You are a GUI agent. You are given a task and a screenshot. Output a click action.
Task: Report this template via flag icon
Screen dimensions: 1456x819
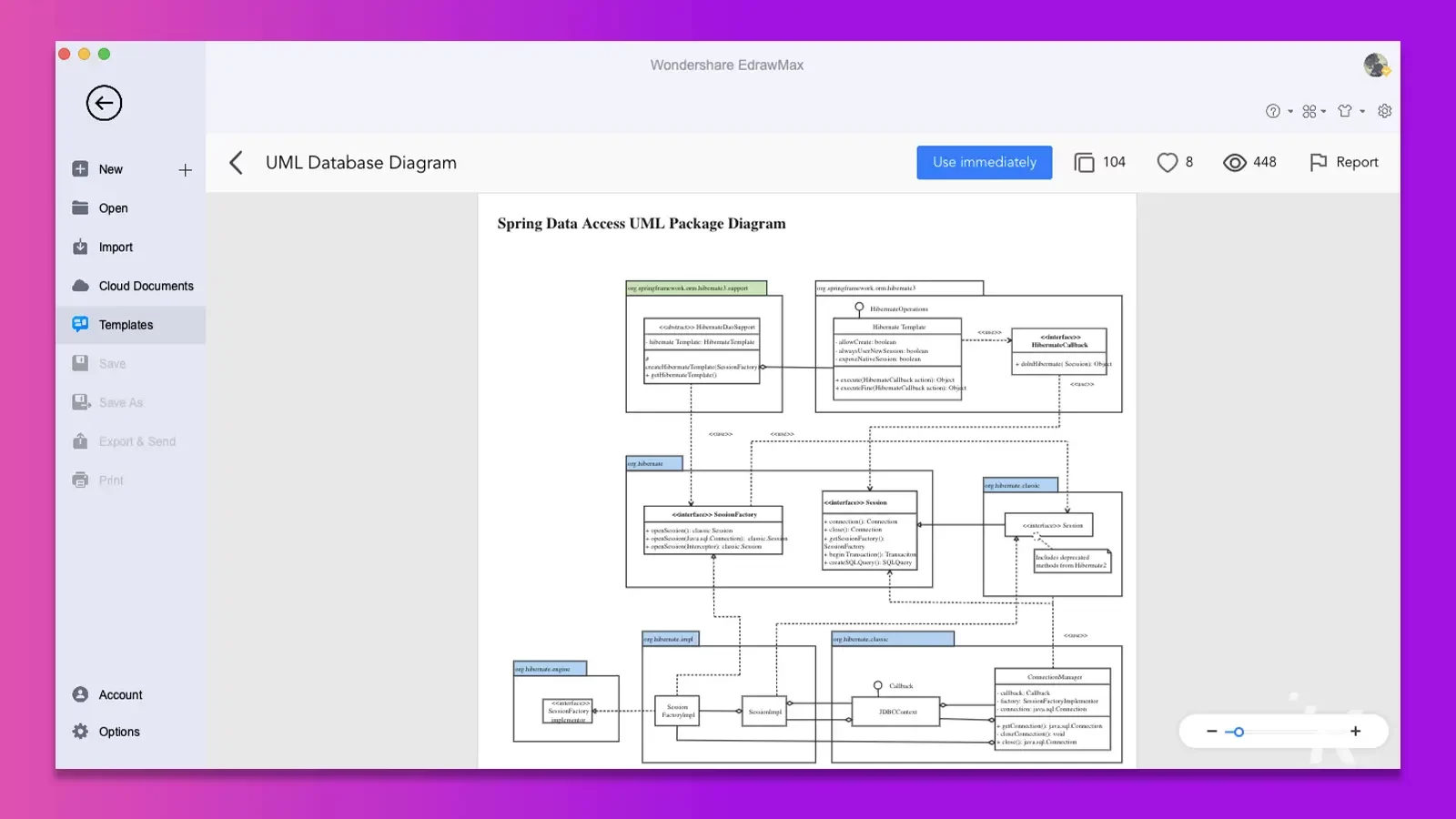click(x=1318, y=163)
